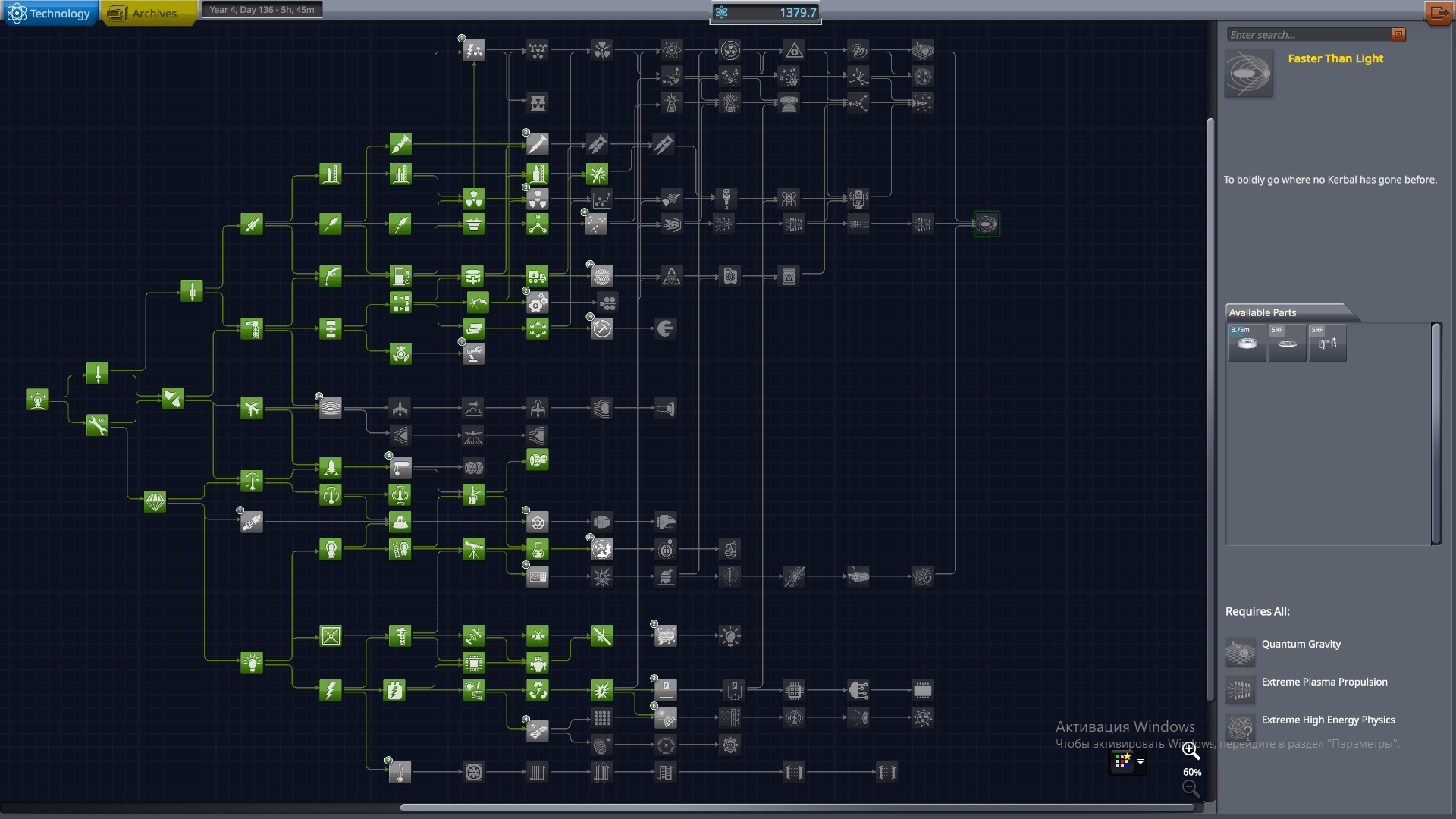This screenshot has height=819, width=1456.
Task: Click the Year 4, Day 136 time display
Action: pyautogui.click(x=262, y=10)
